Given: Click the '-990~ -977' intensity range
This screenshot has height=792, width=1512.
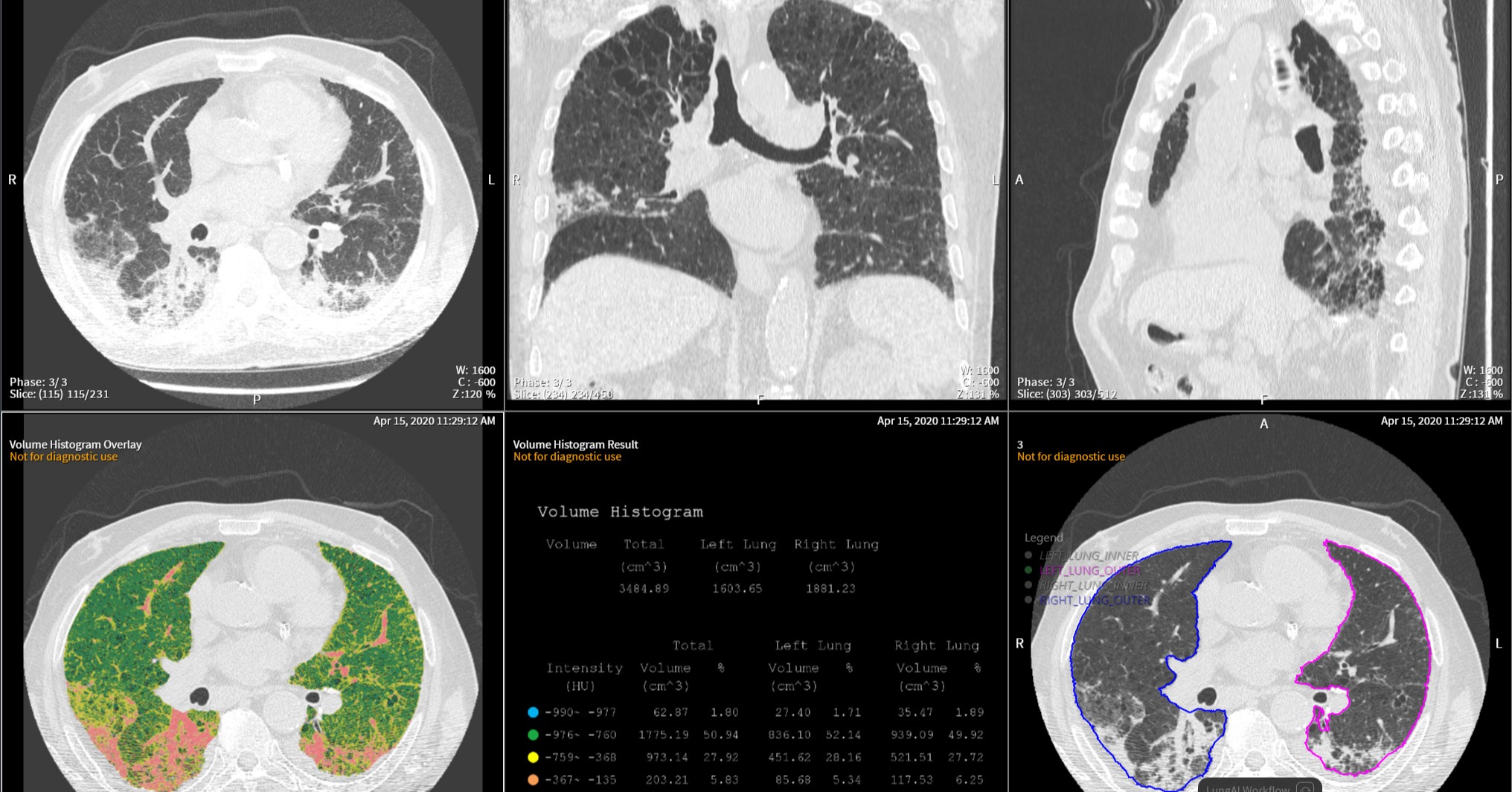Looking at the screenshot, I should (581, 712).
